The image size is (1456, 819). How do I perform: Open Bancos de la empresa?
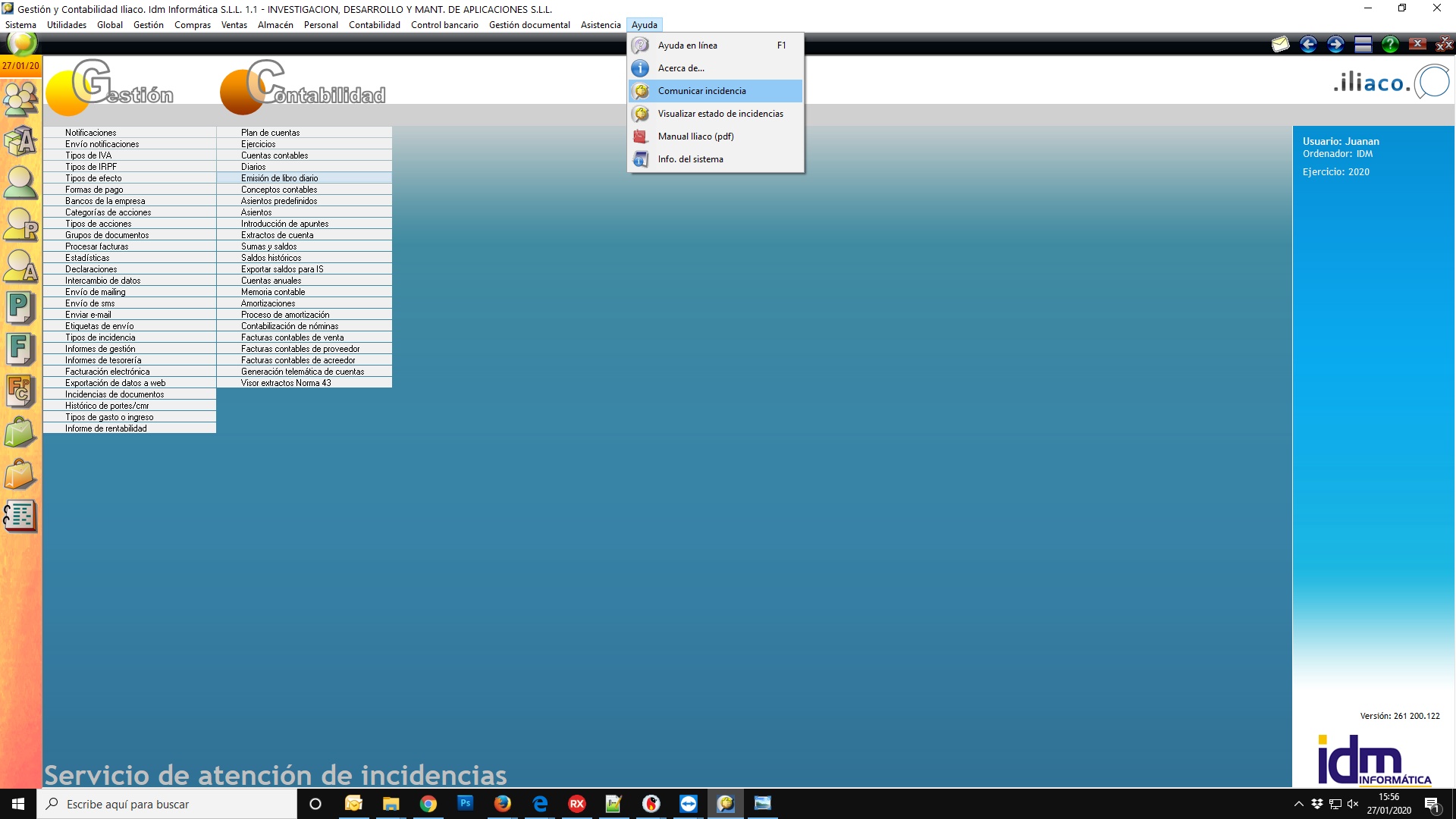(130, 201)
